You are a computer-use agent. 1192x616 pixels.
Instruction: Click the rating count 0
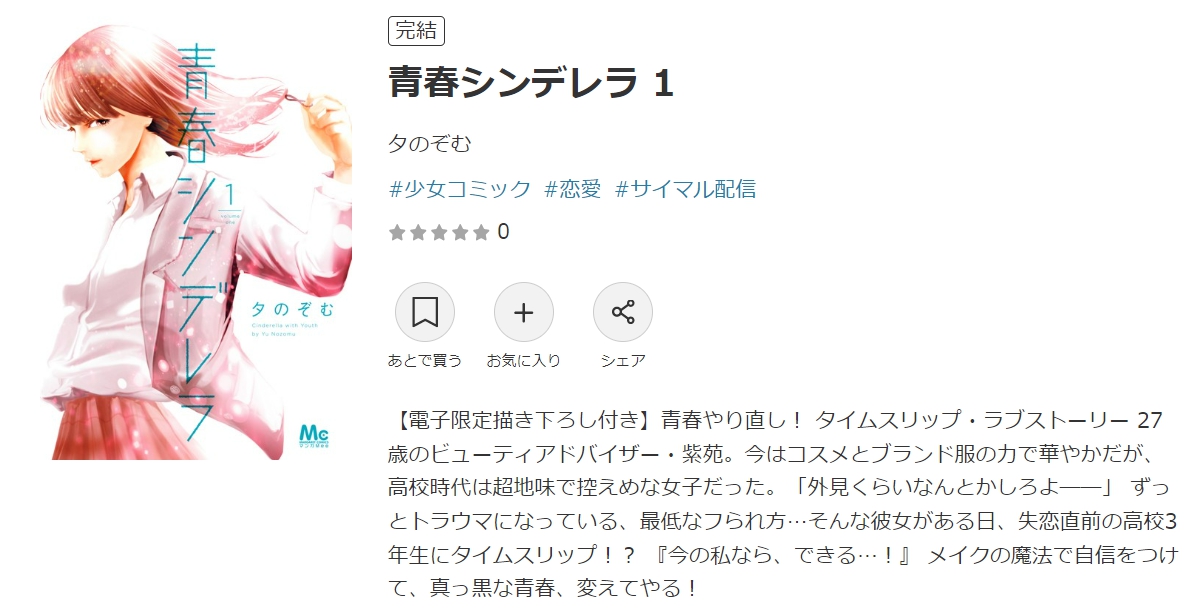[503, 232]
